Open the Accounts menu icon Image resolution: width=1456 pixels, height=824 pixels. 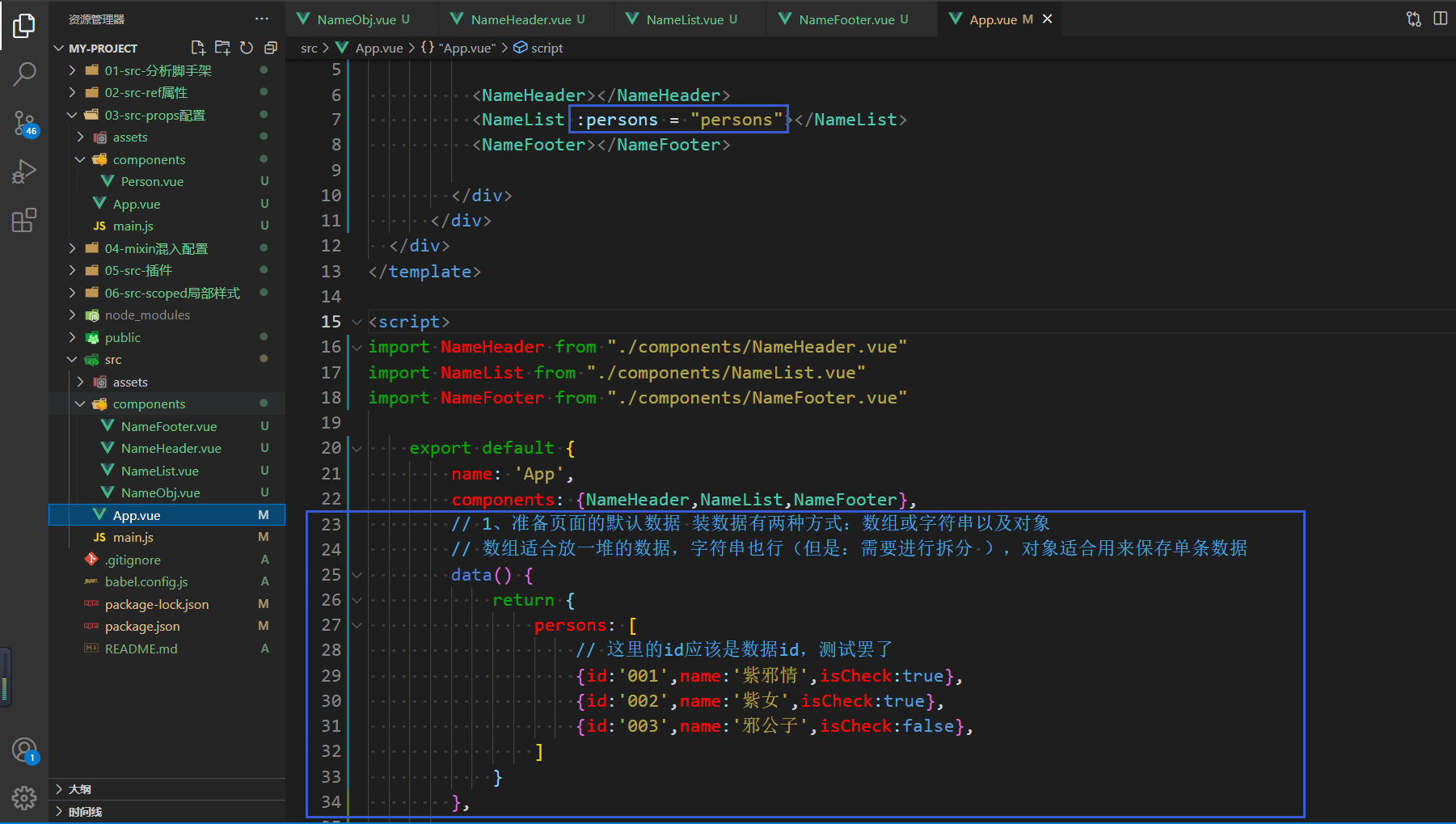24,750
